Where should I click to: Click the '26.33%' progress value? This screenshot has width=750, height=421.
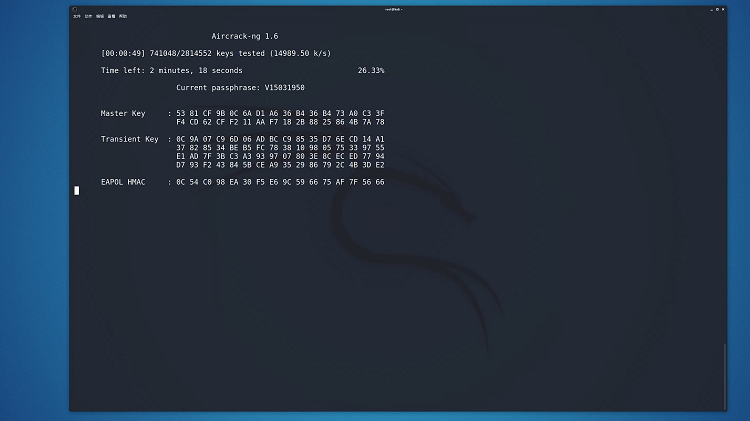pos(371,71)
